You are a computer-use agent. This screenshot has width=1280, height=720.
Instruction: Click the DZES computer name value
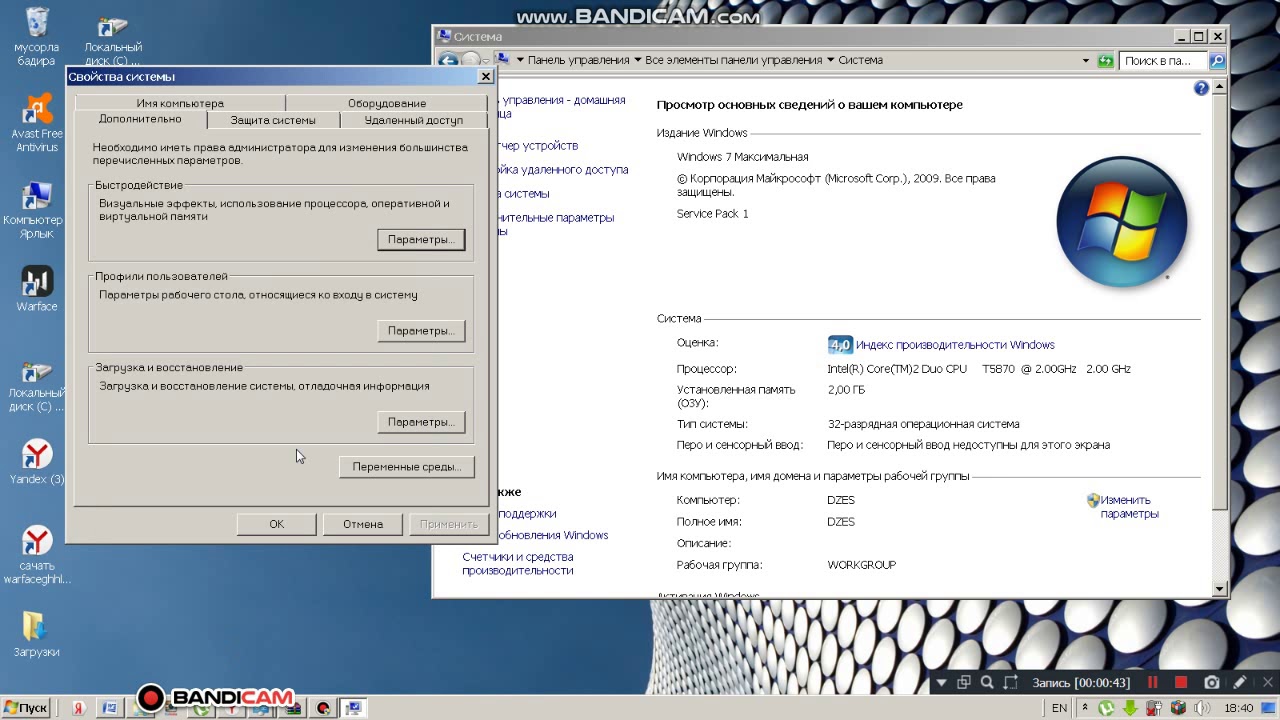(841, 500)
